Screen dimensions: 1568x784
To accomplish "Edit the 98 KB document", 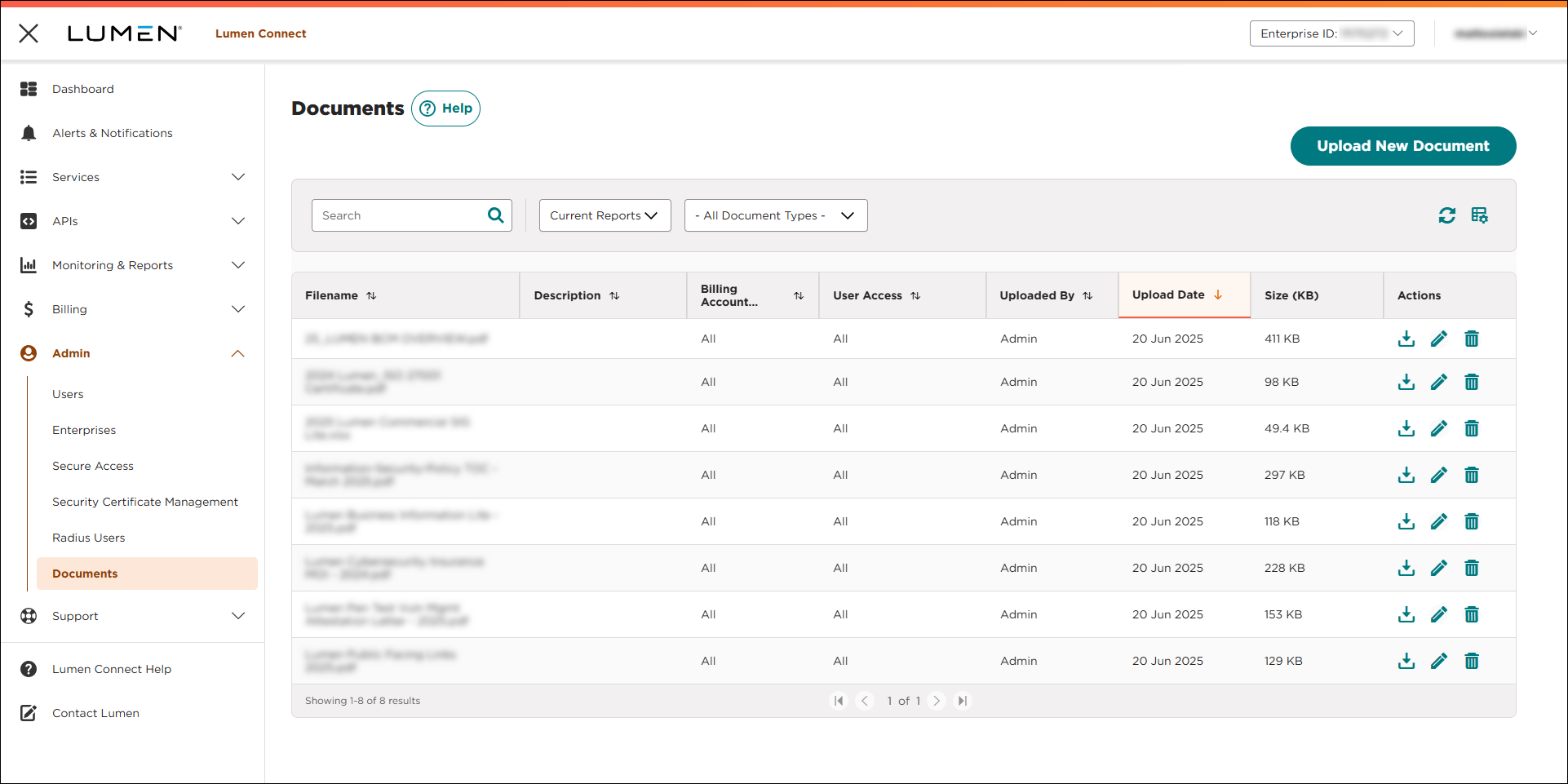I will [1438, 382].
